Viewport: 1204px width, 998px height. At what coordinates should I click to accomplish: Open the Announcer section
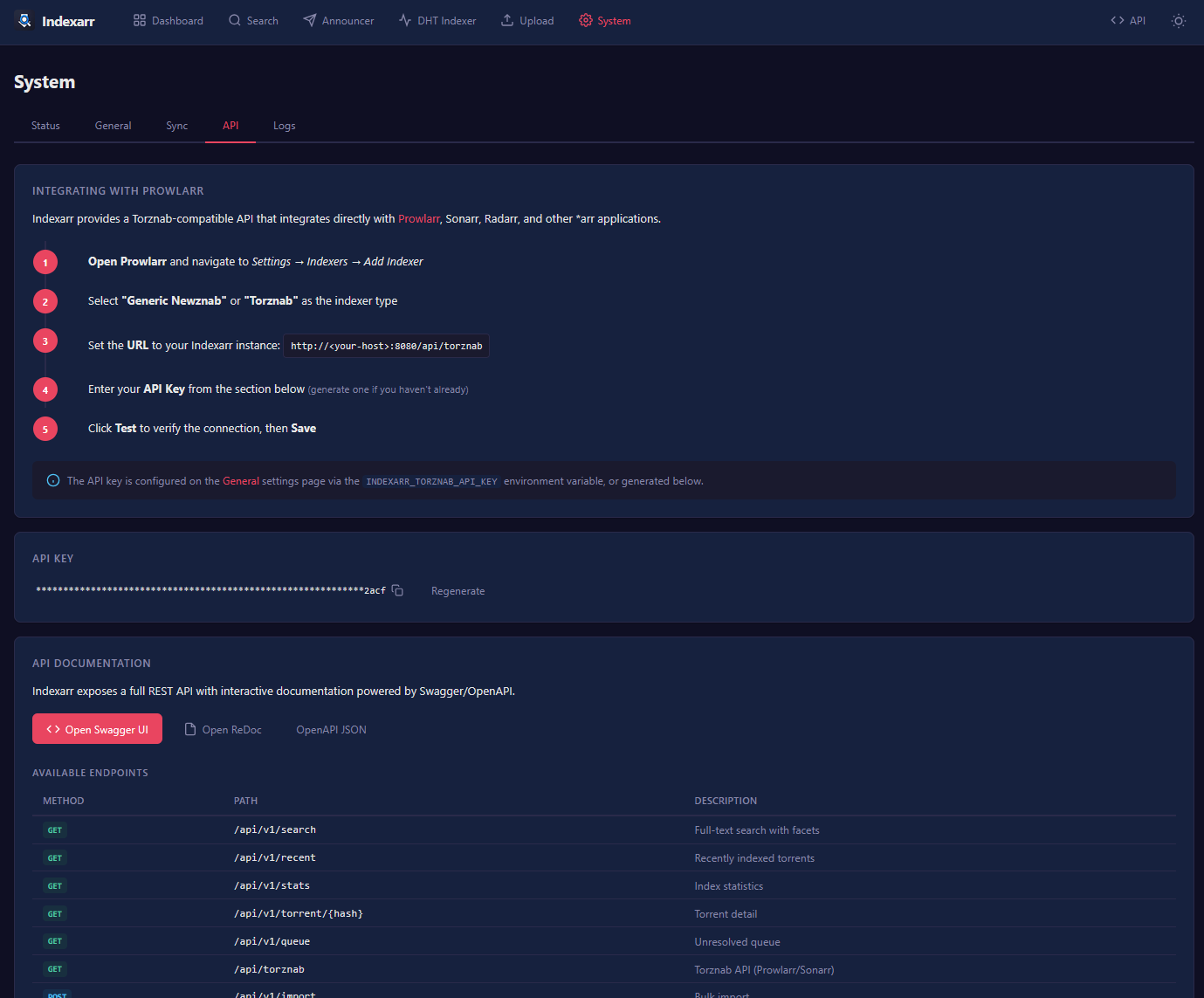[x=338, y=20]
